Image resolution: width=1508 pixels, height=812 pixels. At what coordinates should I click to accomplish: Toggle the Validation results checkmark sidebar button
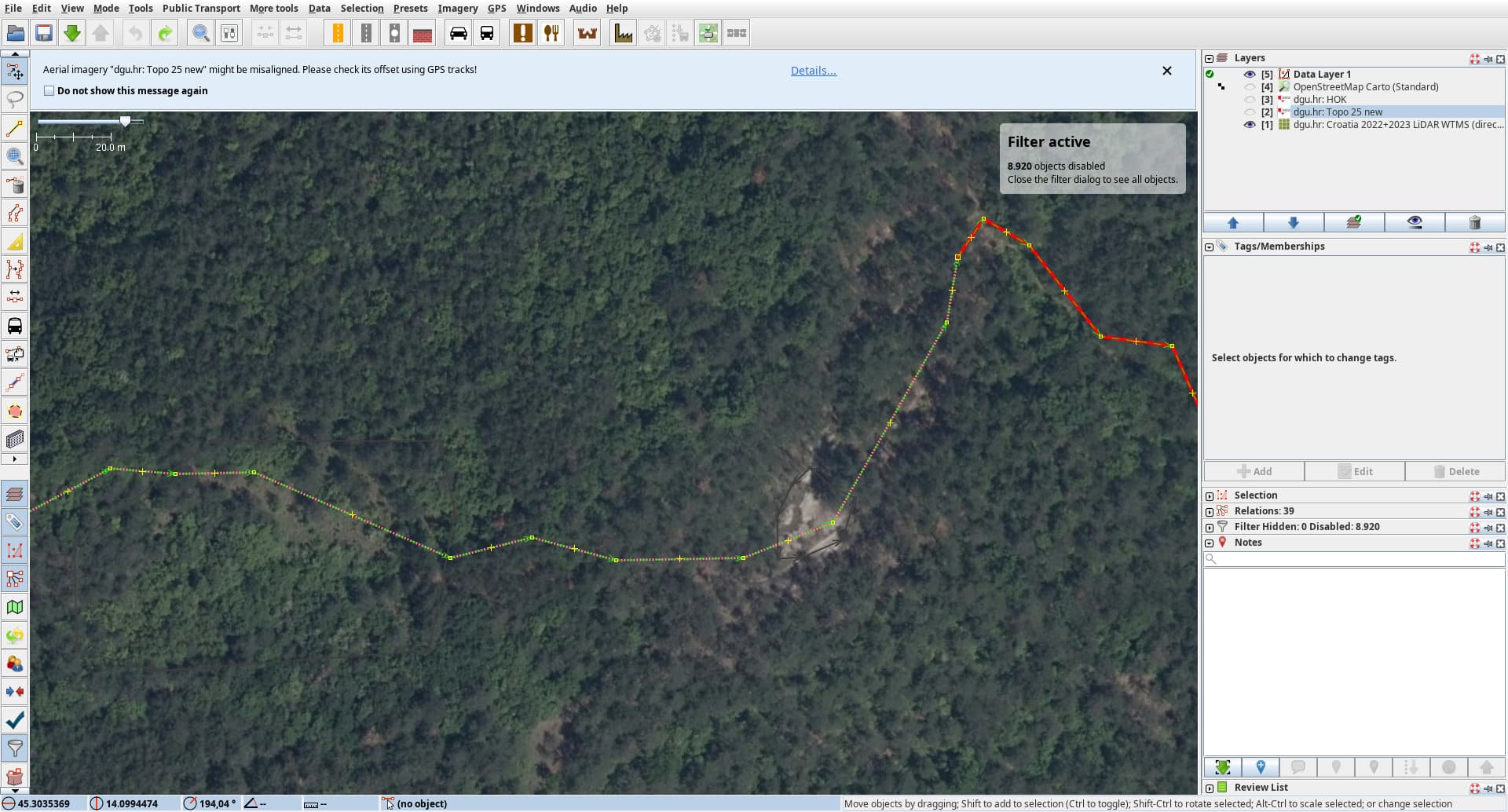click(x=14, y=720)
